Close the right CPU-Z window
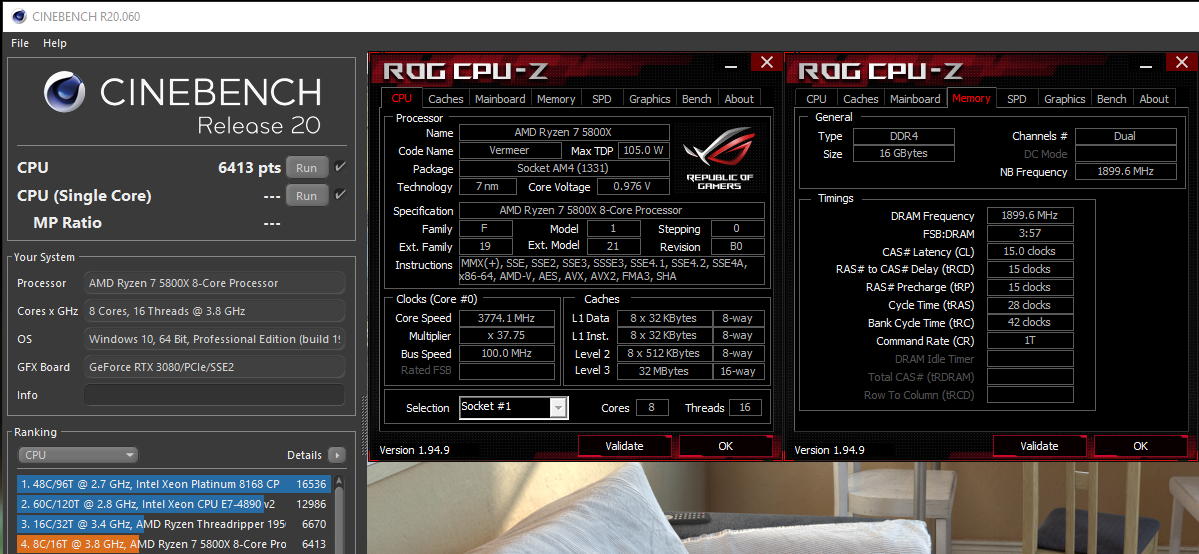 [x=1181, y=63]
